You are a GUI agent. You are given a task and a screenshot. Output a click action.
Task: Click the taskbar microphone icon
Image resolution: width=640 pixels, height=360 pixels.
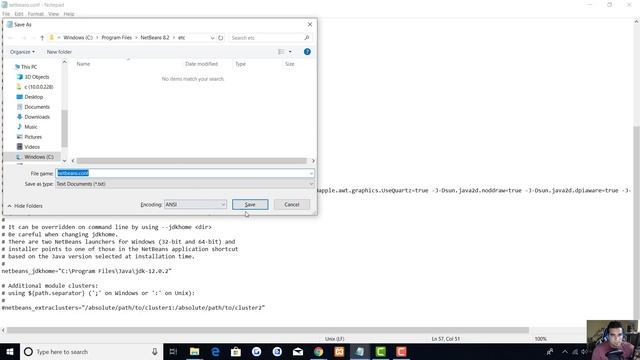(155, 351)
